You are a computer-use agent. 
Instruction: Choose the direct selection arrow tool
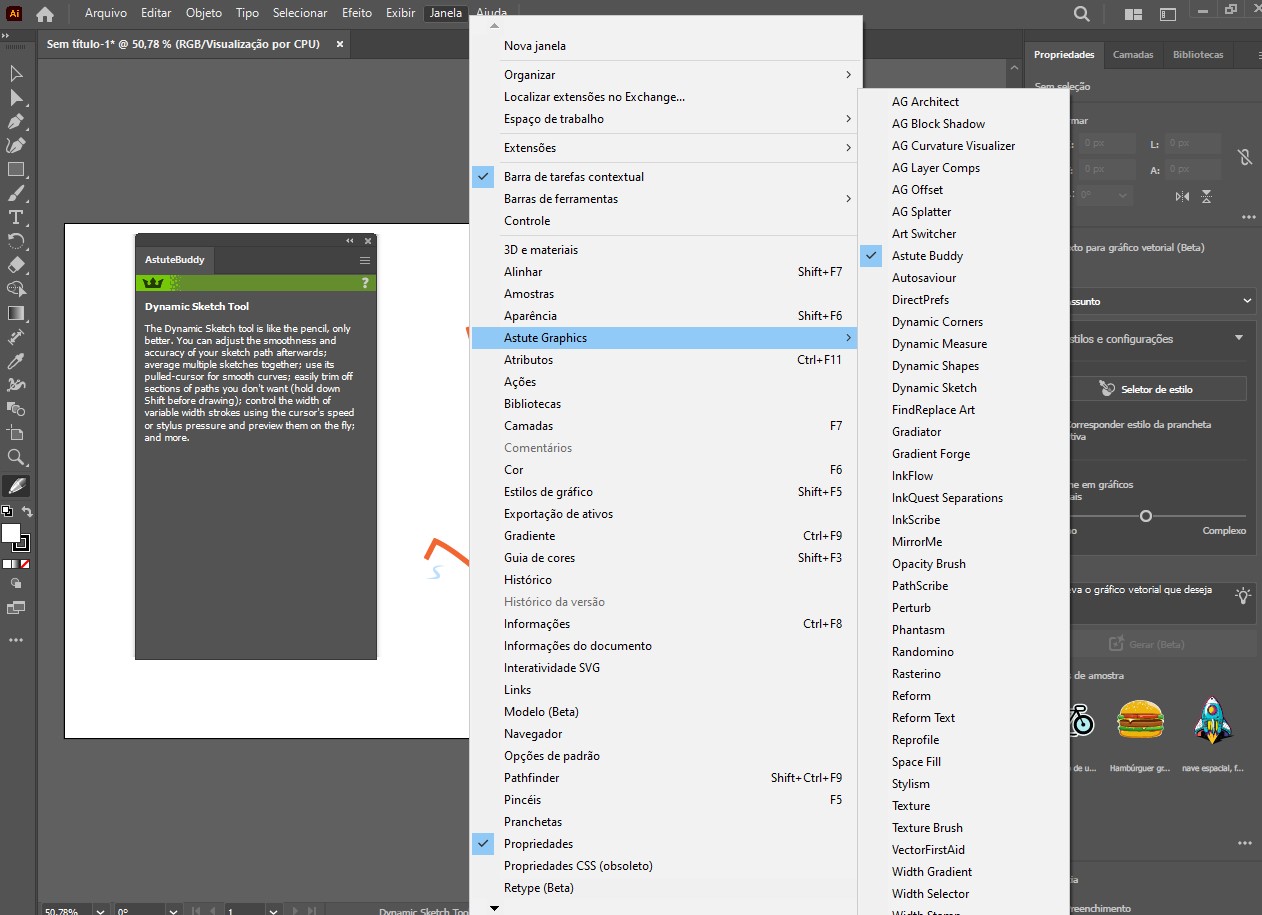point(16,97)
